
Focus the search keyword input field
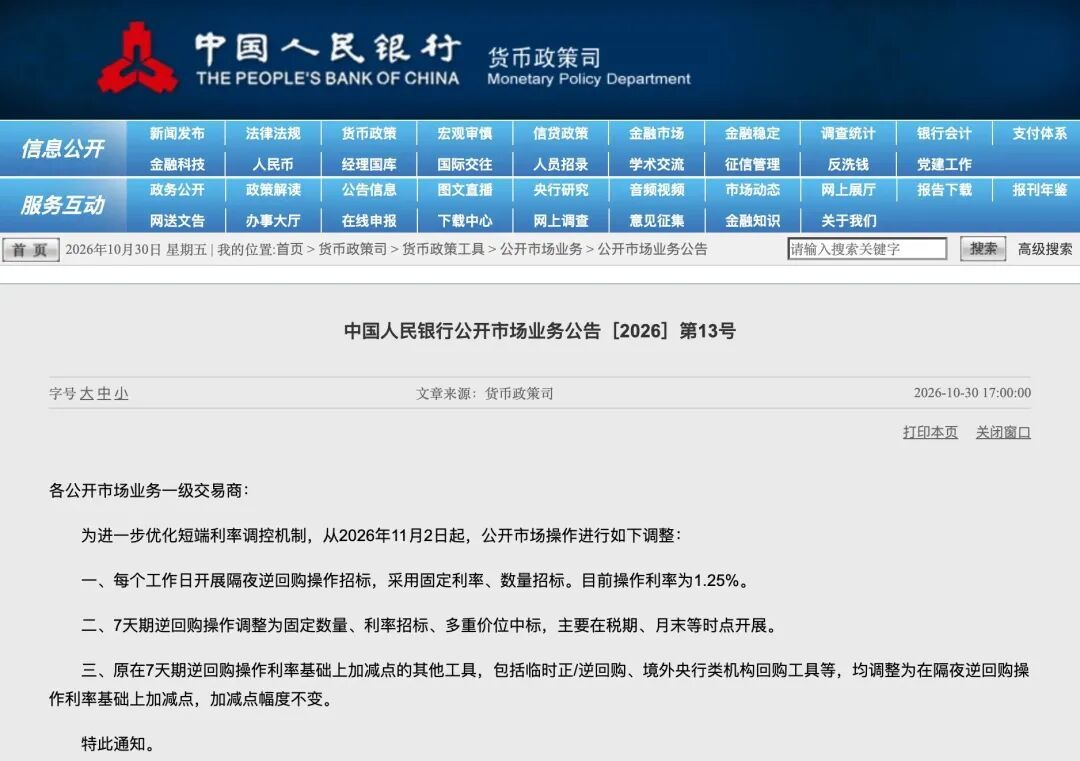pyautogui.click(x=867, y=249)
